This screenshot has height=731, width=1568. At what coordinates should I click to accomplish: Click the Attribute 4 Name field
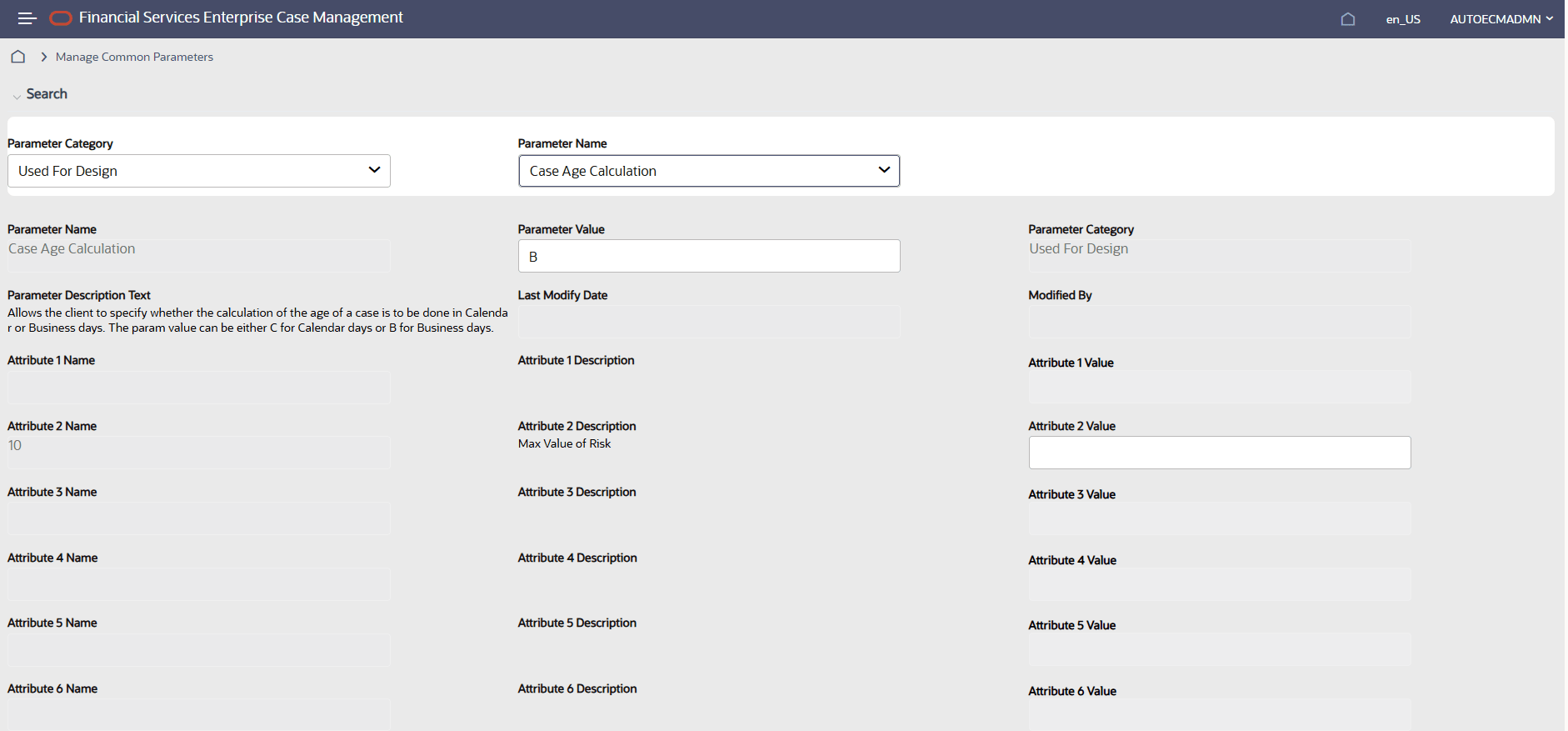[199, 584]
